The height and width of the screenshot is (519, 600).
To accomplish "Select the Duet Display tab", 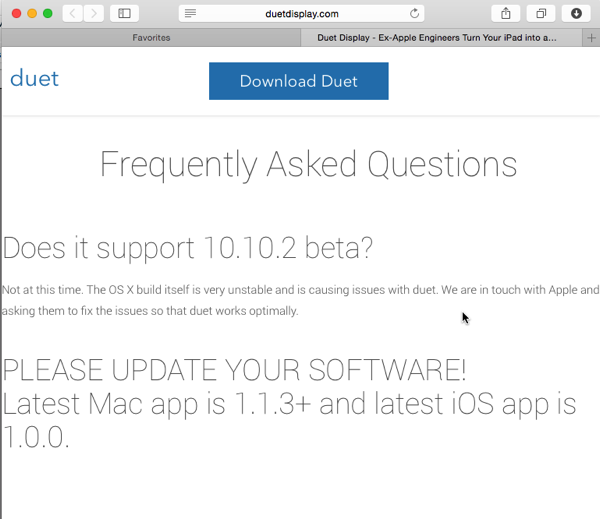I will point(442,38).
